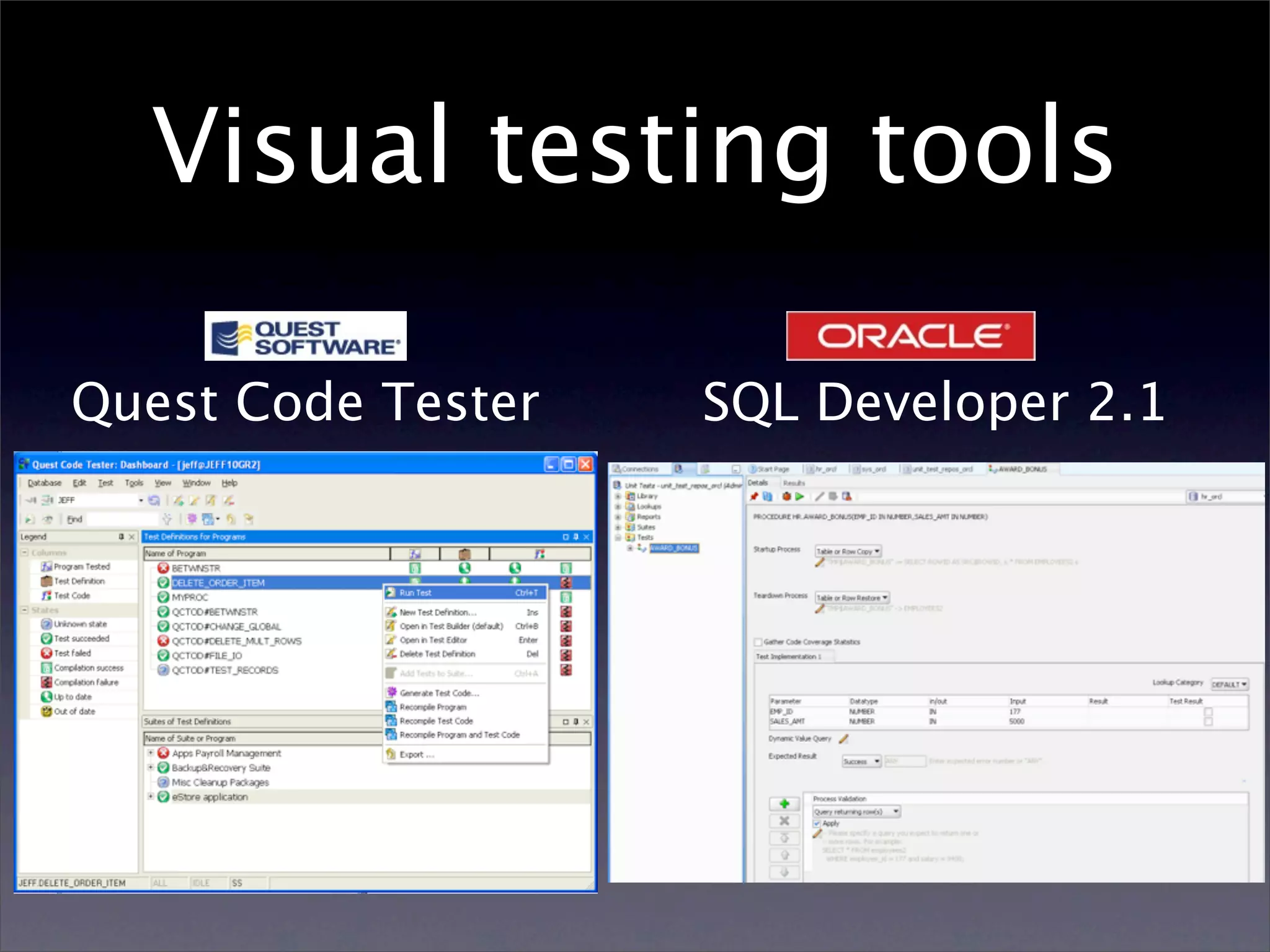Open the Connections tab
Screen dimensions: 1270x952
636,469
